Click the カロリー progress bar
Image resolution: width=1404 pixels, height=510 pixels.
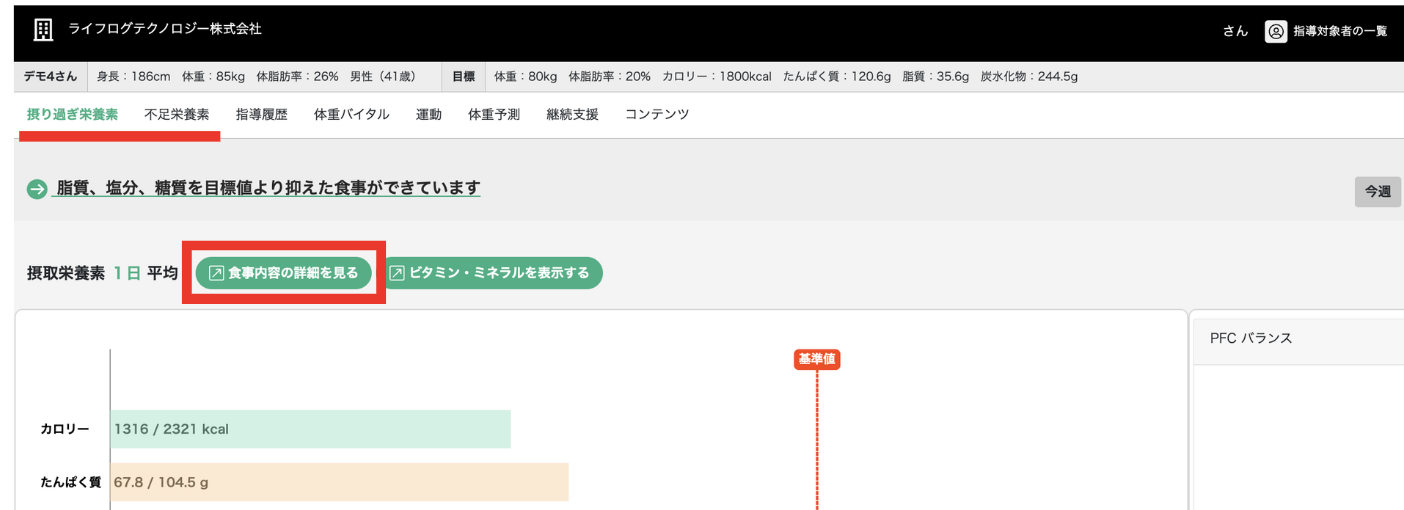(311, 429)
